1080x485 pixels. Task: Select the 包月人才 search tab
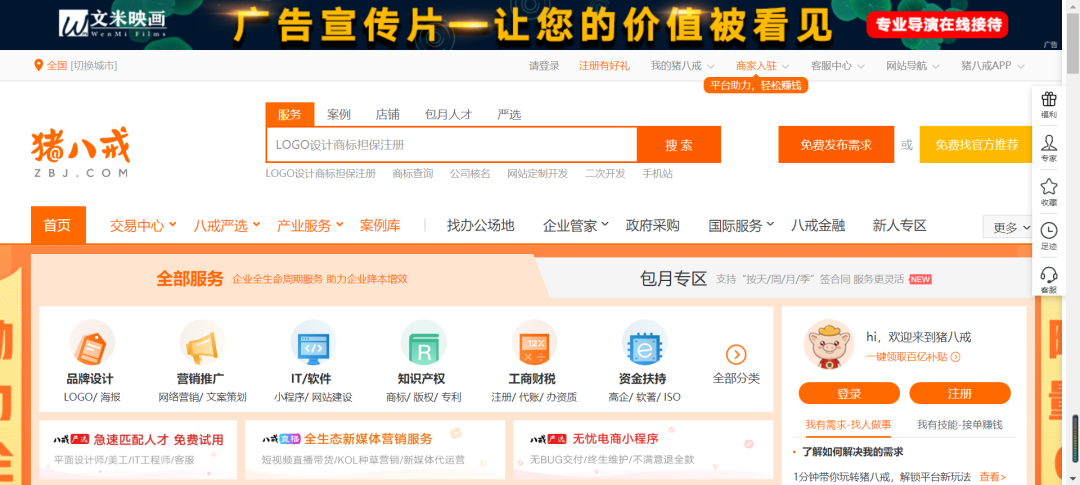point(448,114)
